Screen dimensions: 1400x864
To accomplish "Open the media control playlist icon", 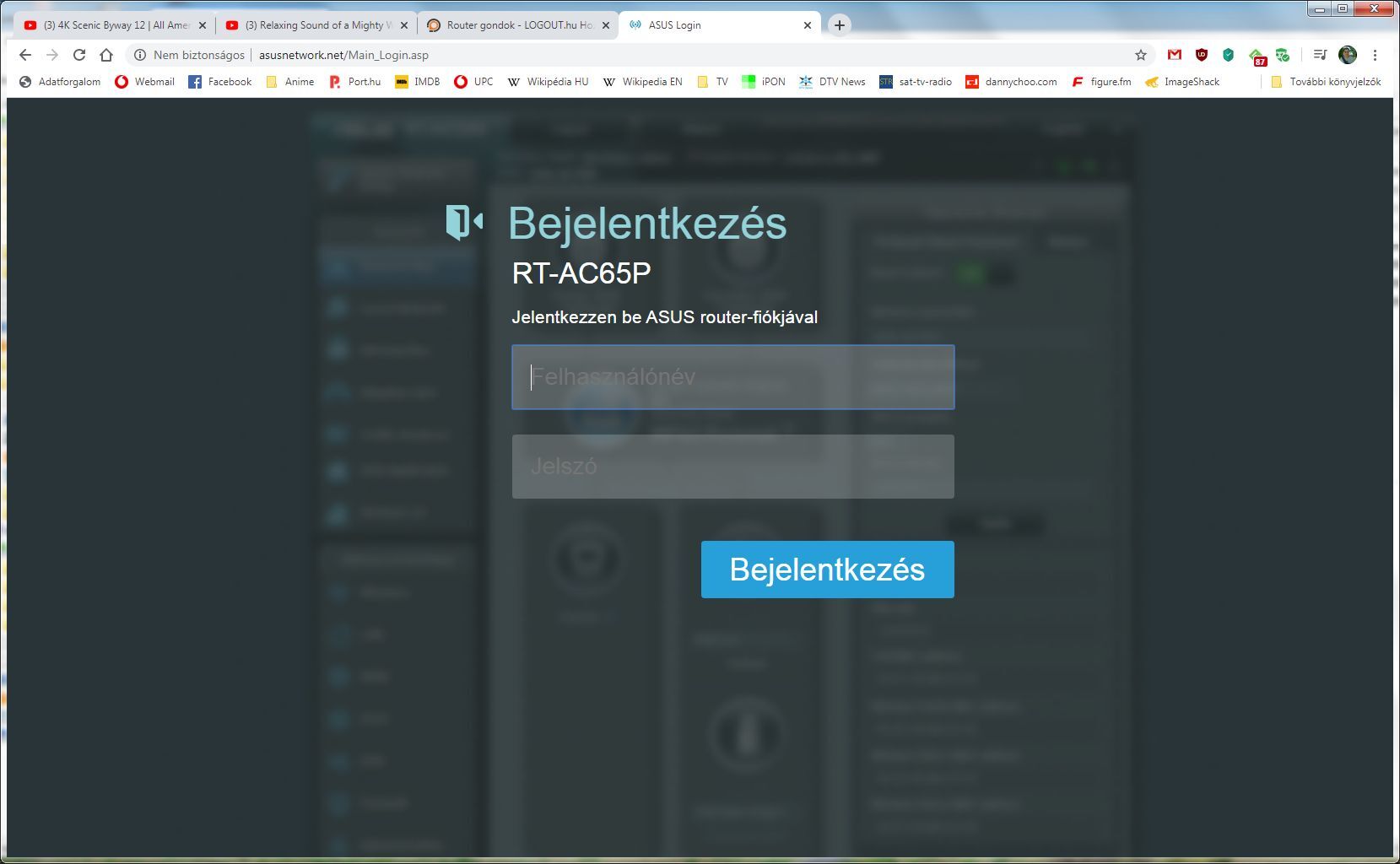I will coord(1321,55).
